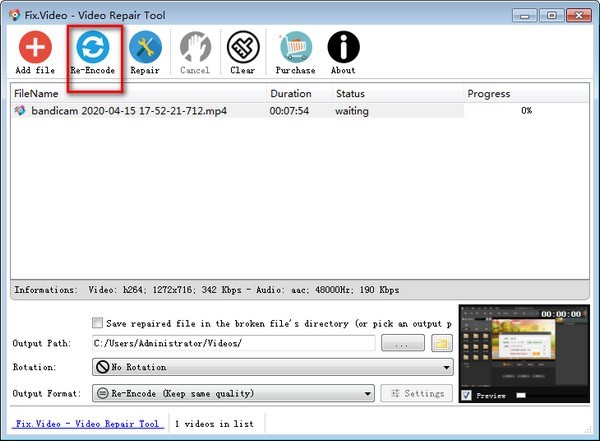600x441 pixels.
Task: Open Purchase shopping cart icon
Action: click(295, 52)
